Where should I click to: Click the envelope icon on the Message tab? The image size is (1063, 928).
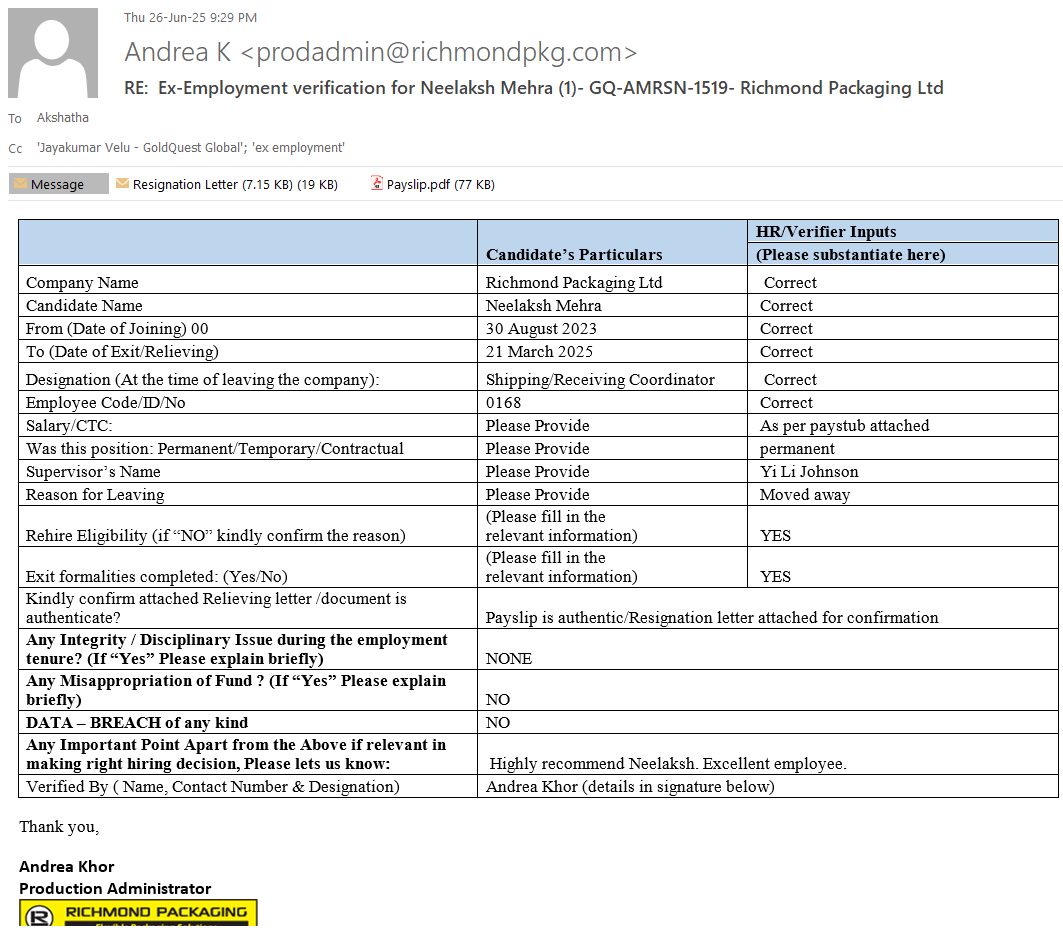(20, 184)
